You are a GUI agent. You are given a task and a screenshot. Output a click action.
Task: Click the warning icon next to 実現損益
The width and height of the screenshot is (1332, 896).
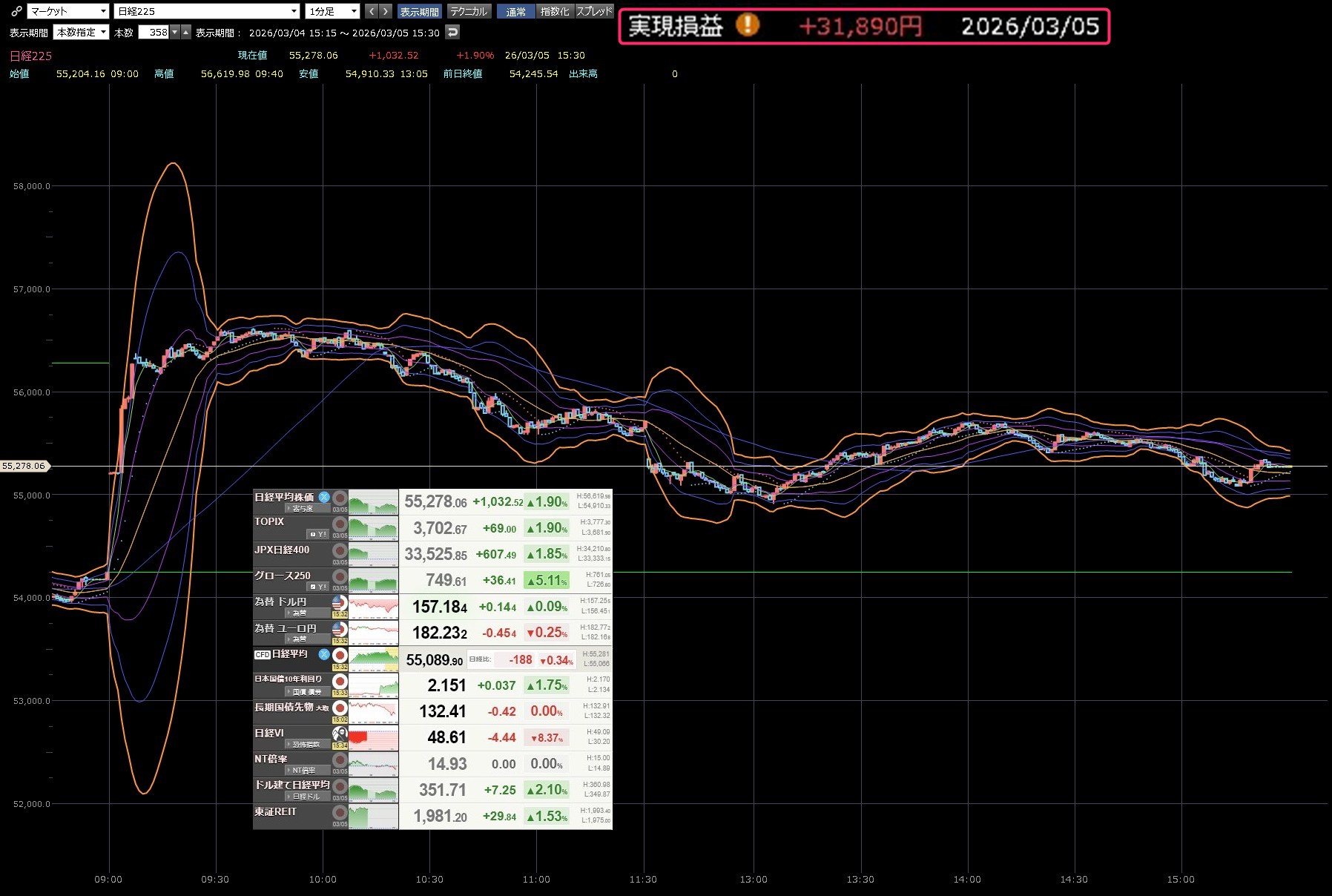click(747, 26)
